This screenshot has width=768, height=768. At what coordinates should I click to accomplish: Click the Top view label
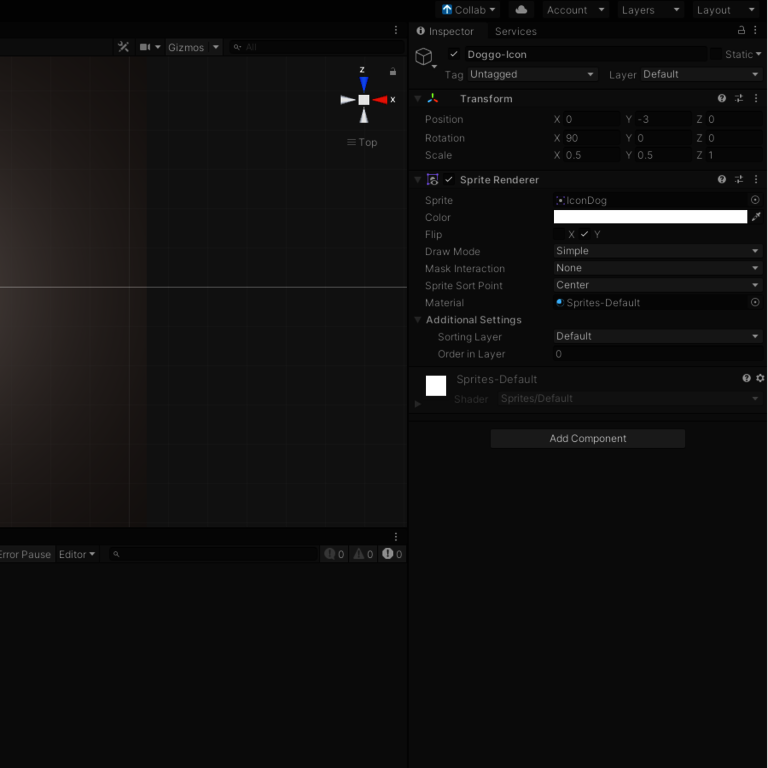[x=362, y=143]
